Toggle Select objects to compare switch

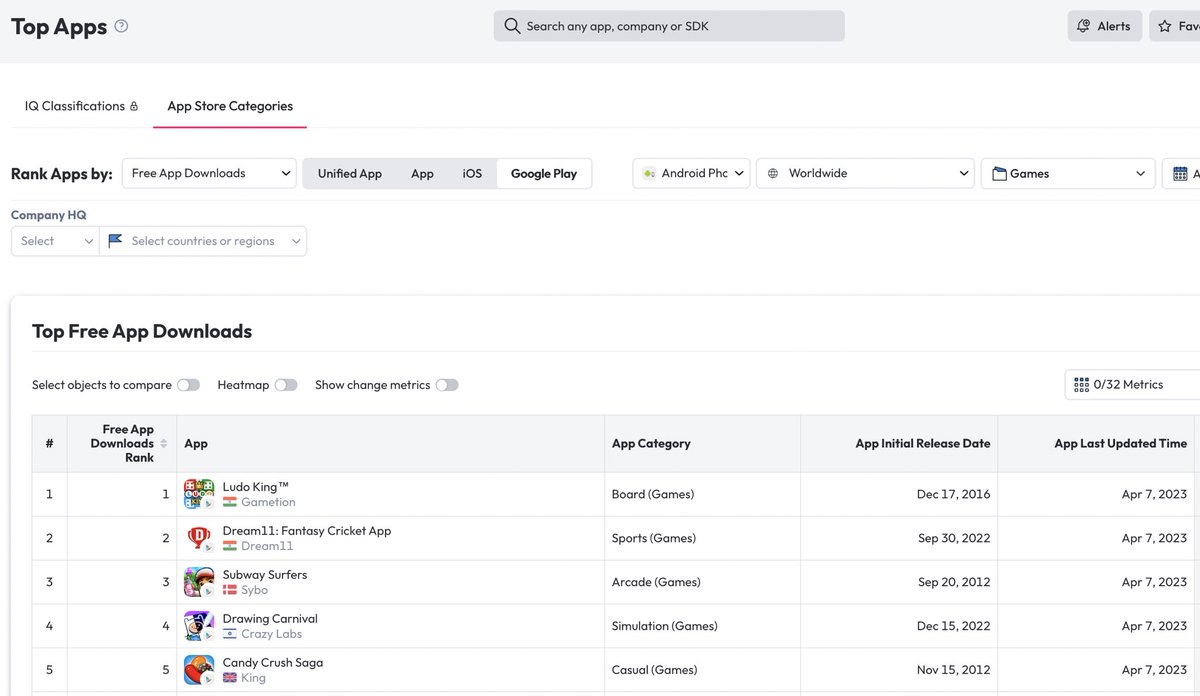tap(188, 385)
